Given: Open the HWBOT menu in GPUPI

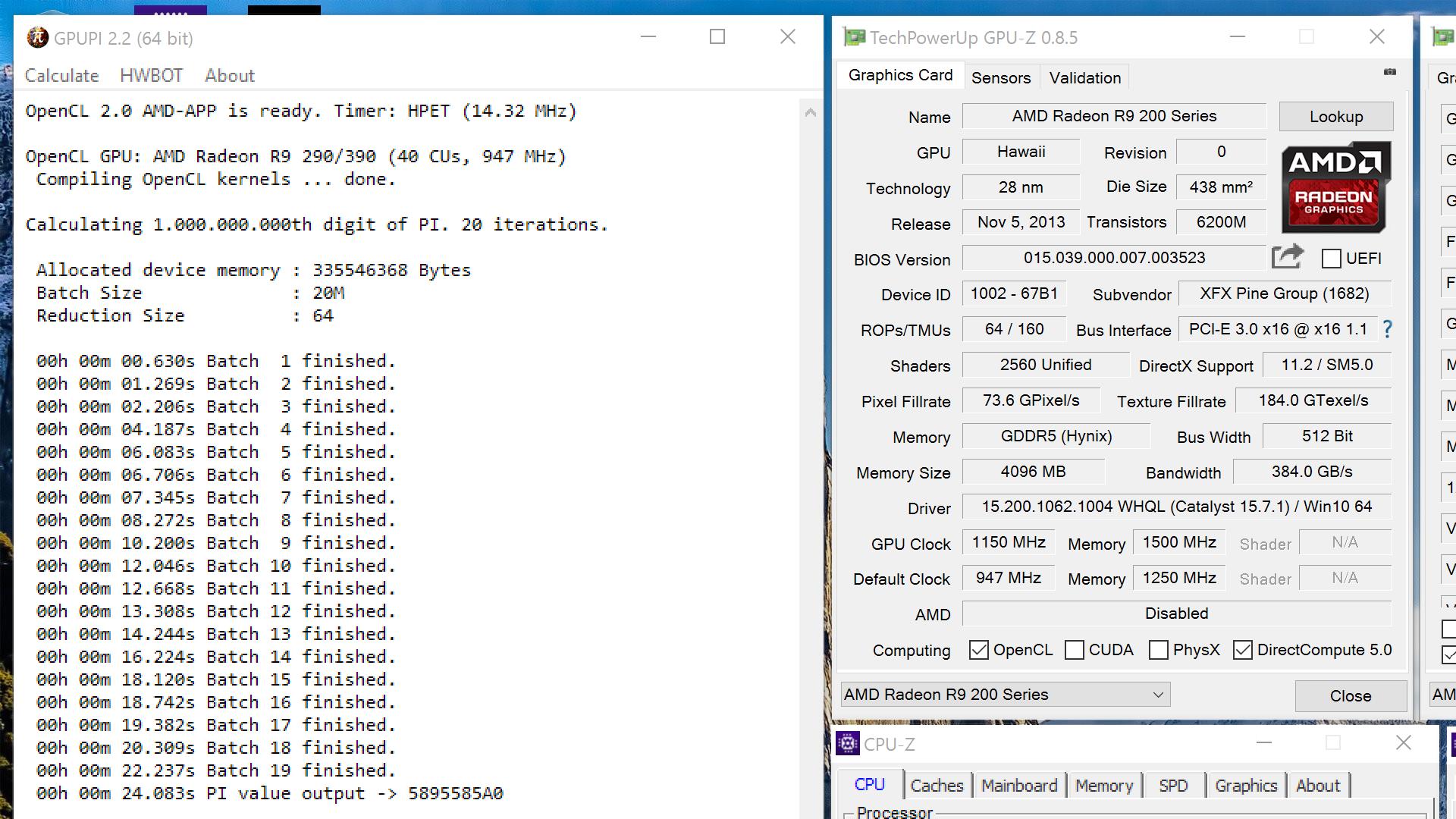Looking at the screenshot, I should [152, 76].
